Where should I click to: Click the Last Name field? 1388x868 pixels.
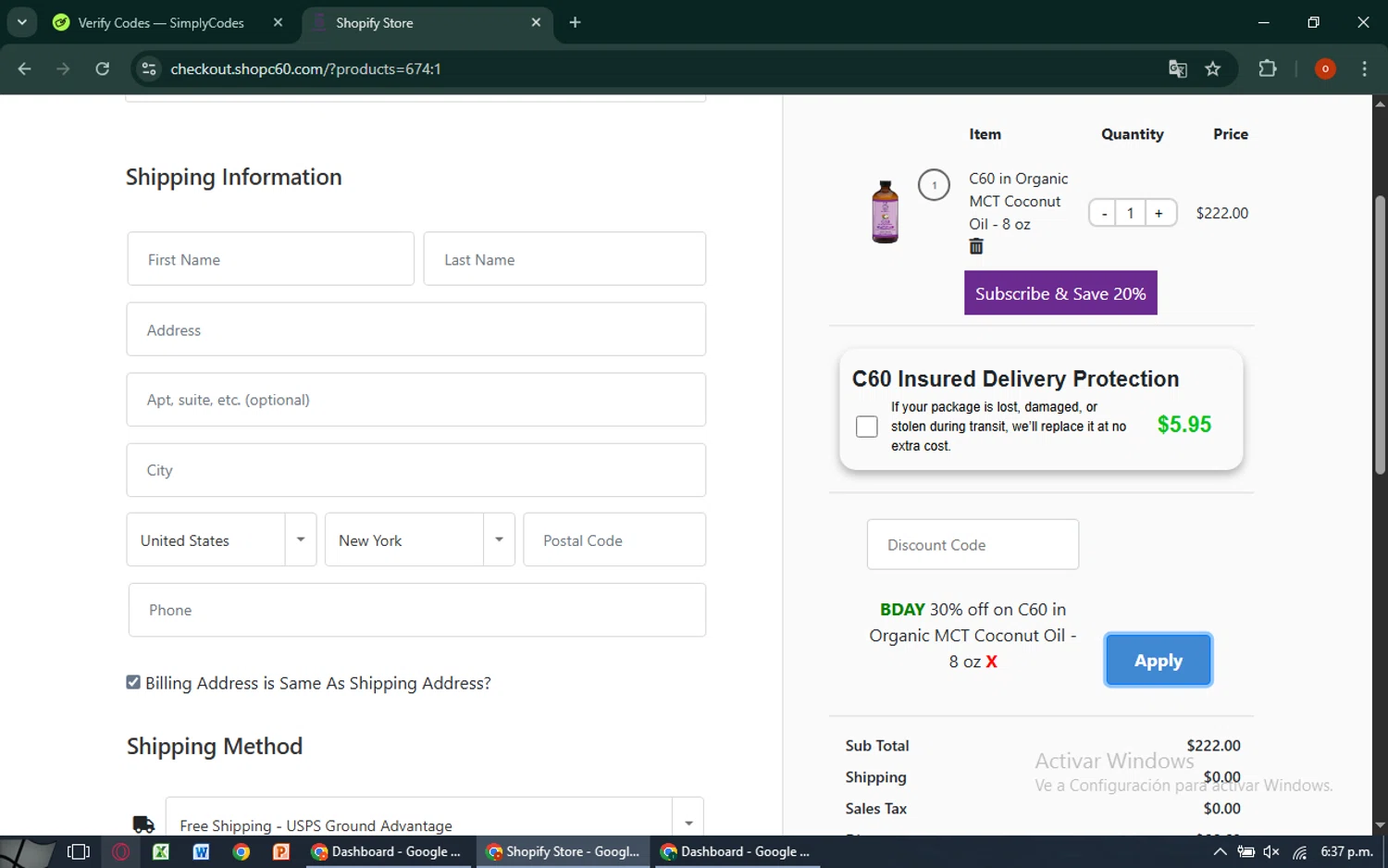(x=564, y=259)
